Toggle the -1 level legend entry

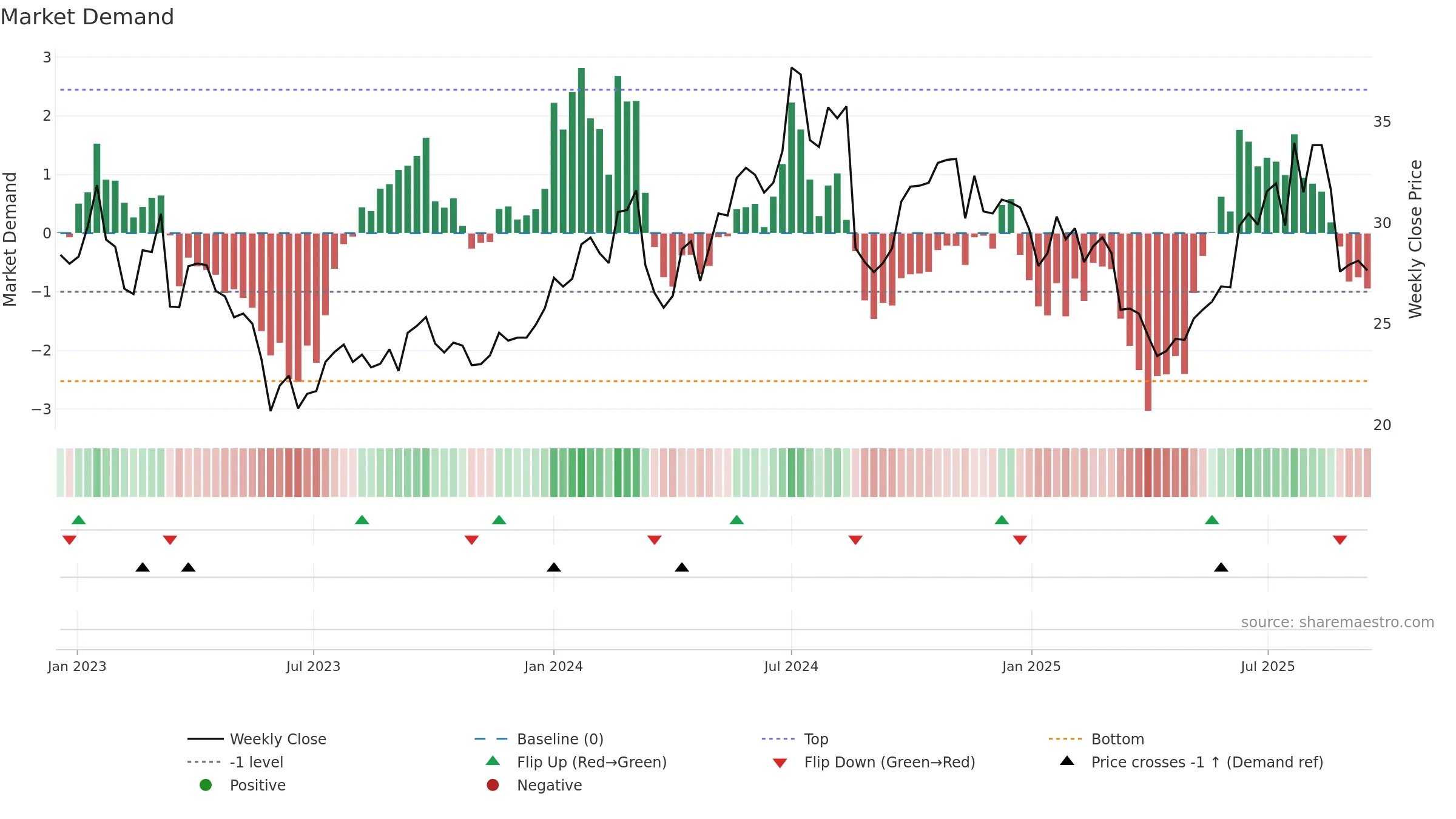click(x=235, y=762)
